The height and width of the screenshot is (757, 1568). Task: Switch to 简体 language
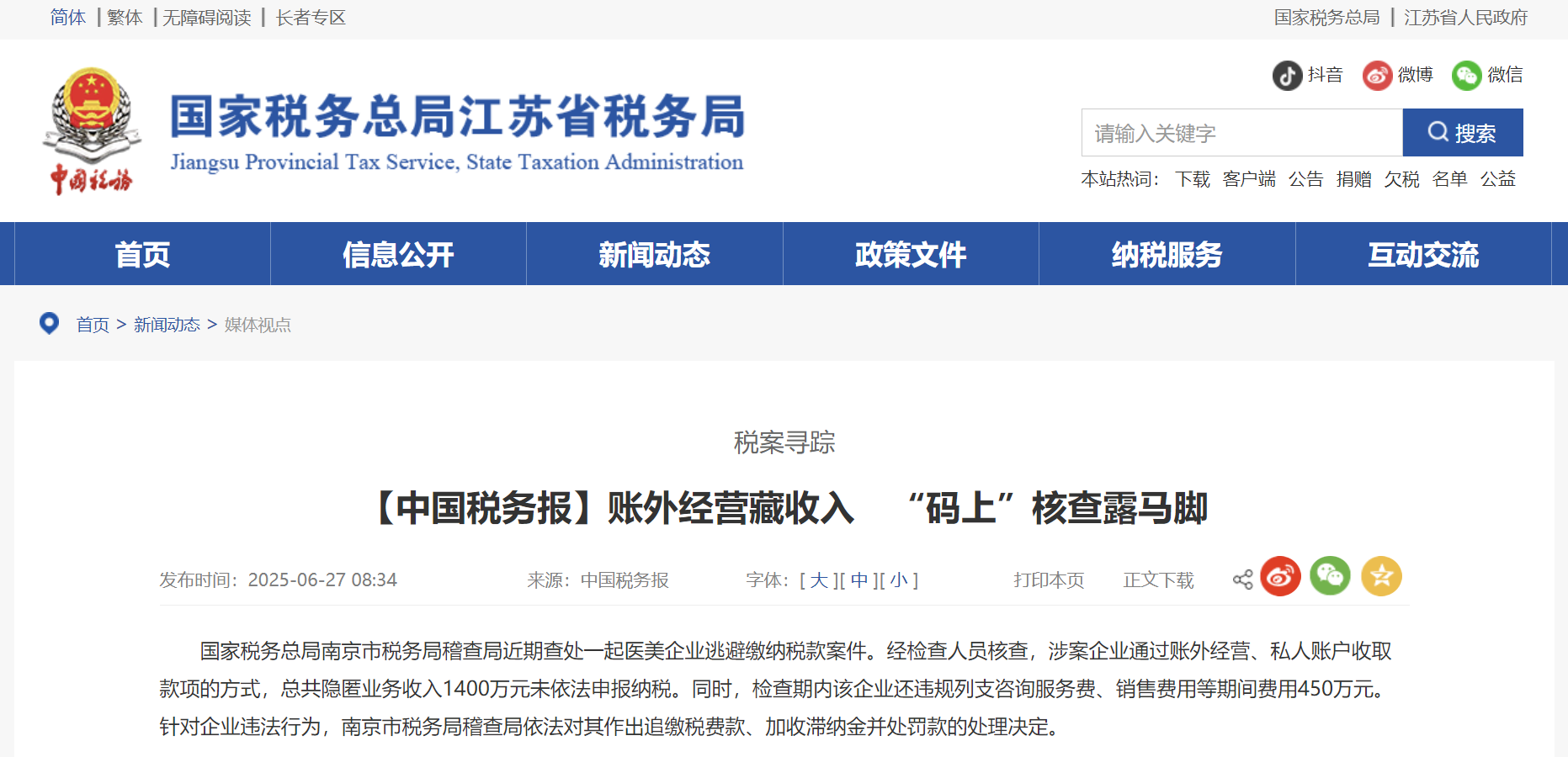(x=68, y=18)
